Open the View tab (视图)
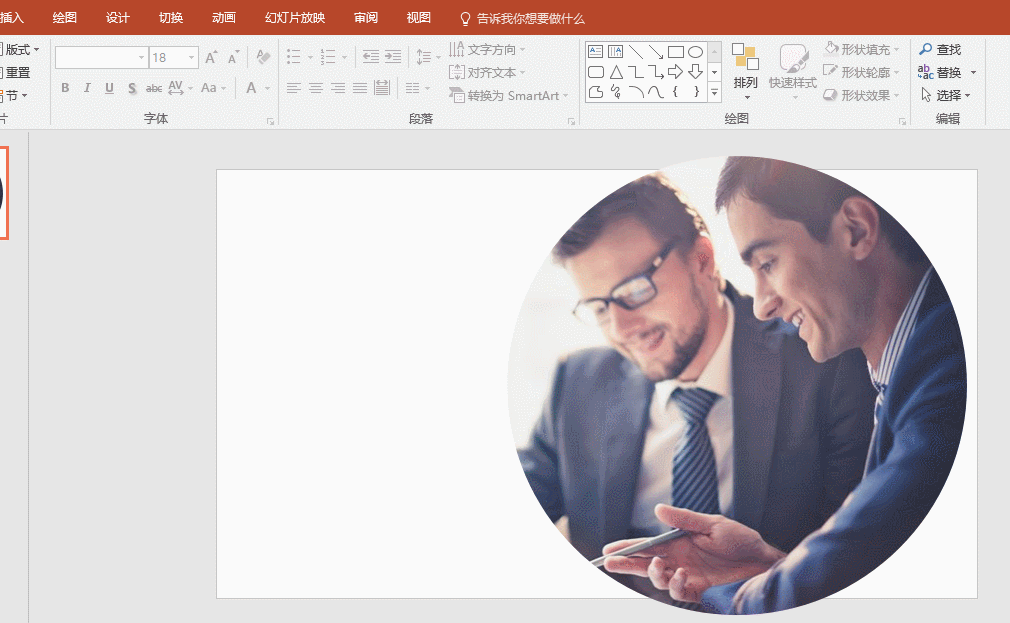 419,18
